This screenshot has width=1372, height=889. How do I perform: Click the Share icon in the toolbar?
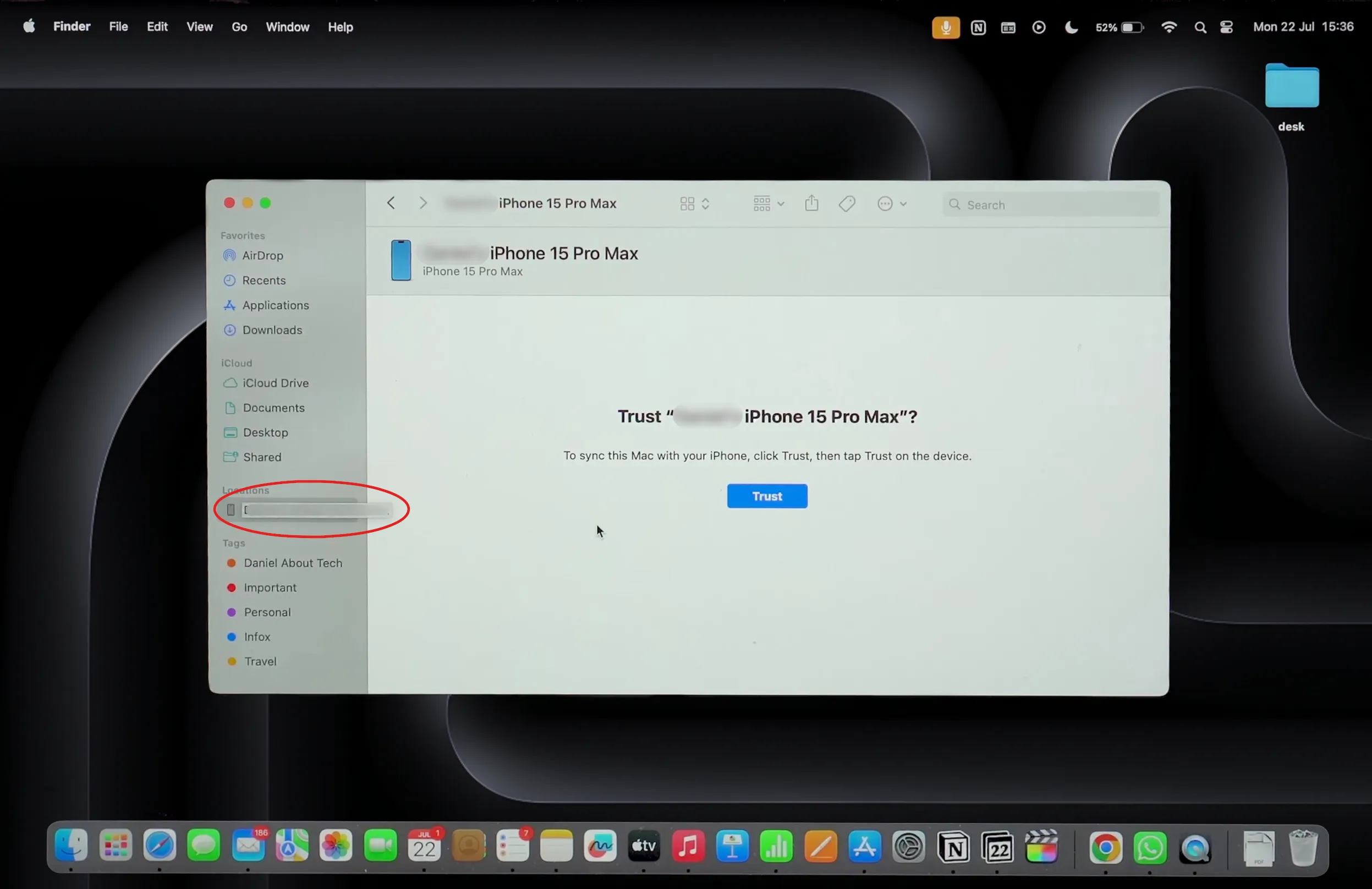pos(811,203)
